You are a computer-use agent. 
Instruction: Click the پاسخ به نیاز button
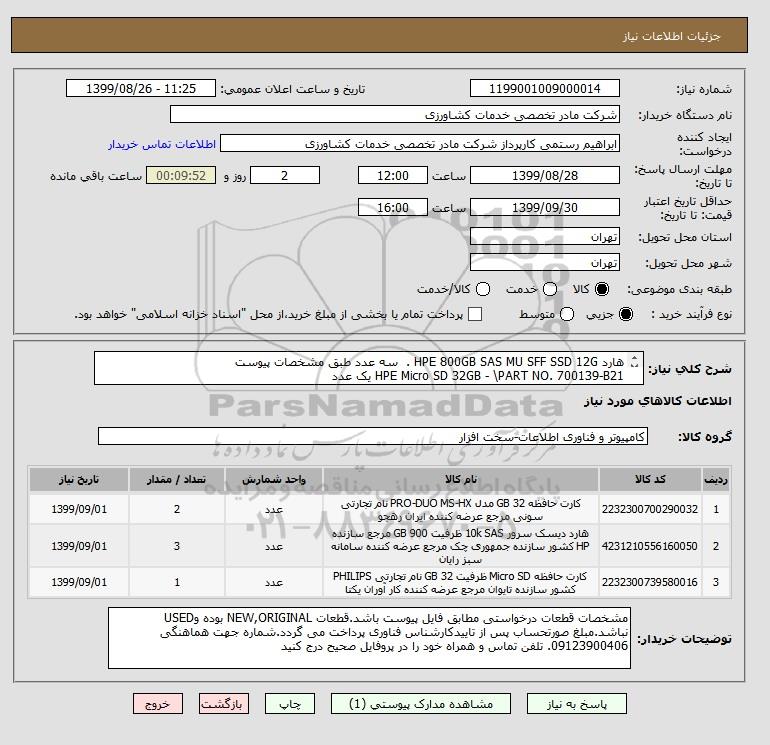tap(577, 704)
